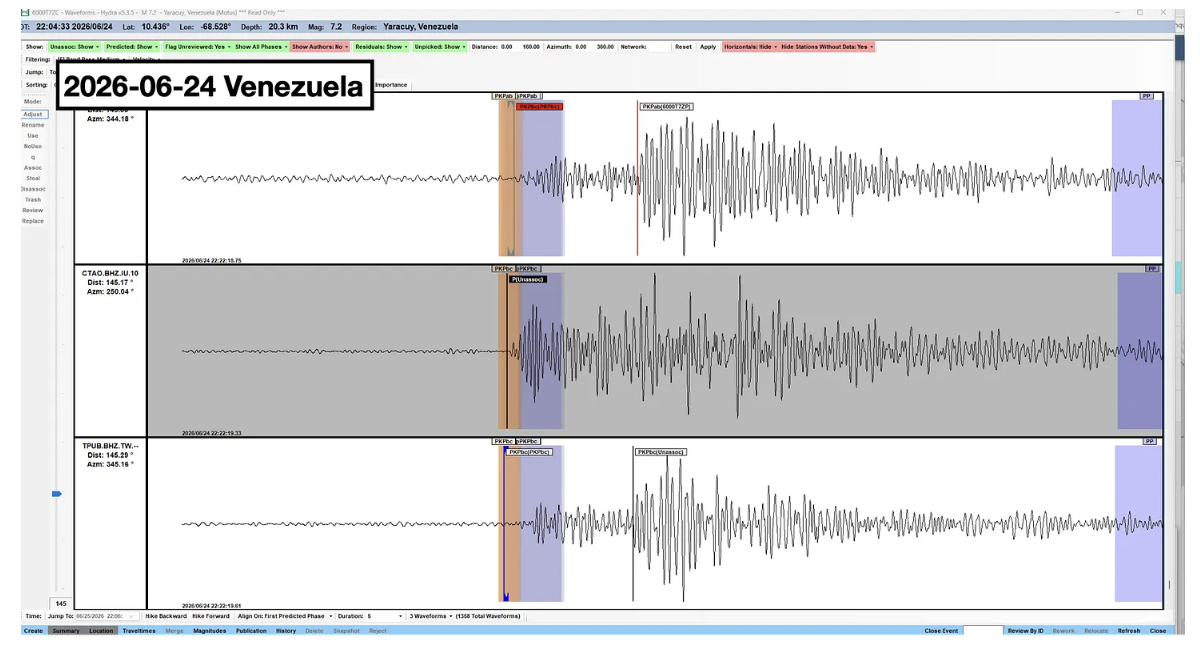1200x658 pixels.
Task: Select the P(Unassoc) pick on CTAO
Action: point(527,279)
